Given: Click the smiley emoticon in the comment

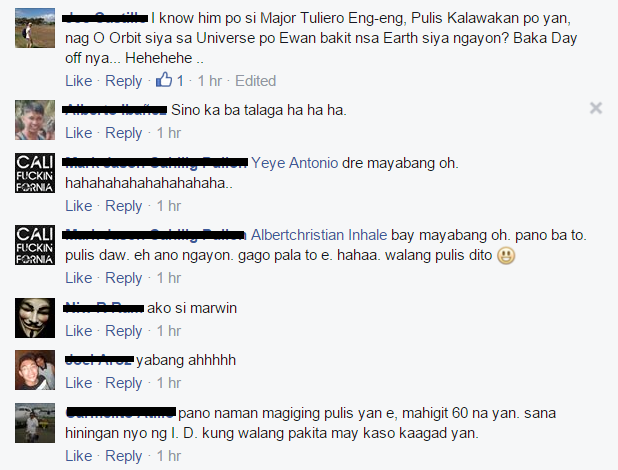Looking at the screenshot, I should pos(506,256).
